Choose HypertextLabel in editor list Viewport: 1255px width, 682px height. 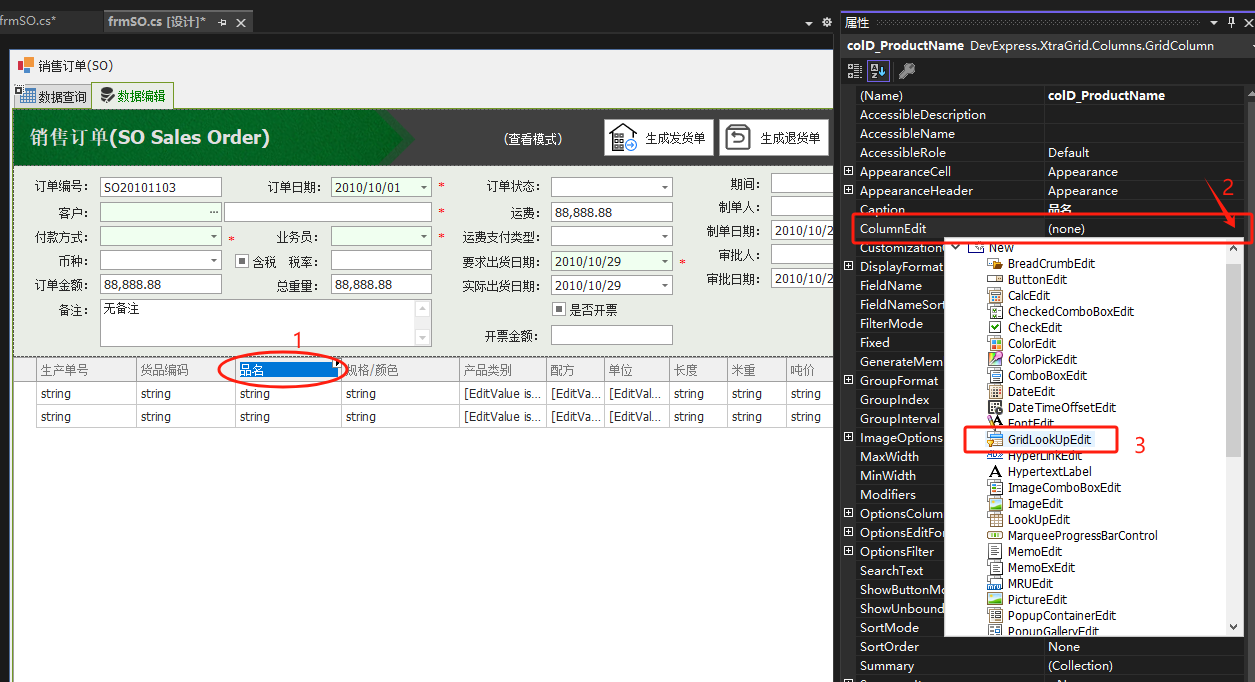1049,471
